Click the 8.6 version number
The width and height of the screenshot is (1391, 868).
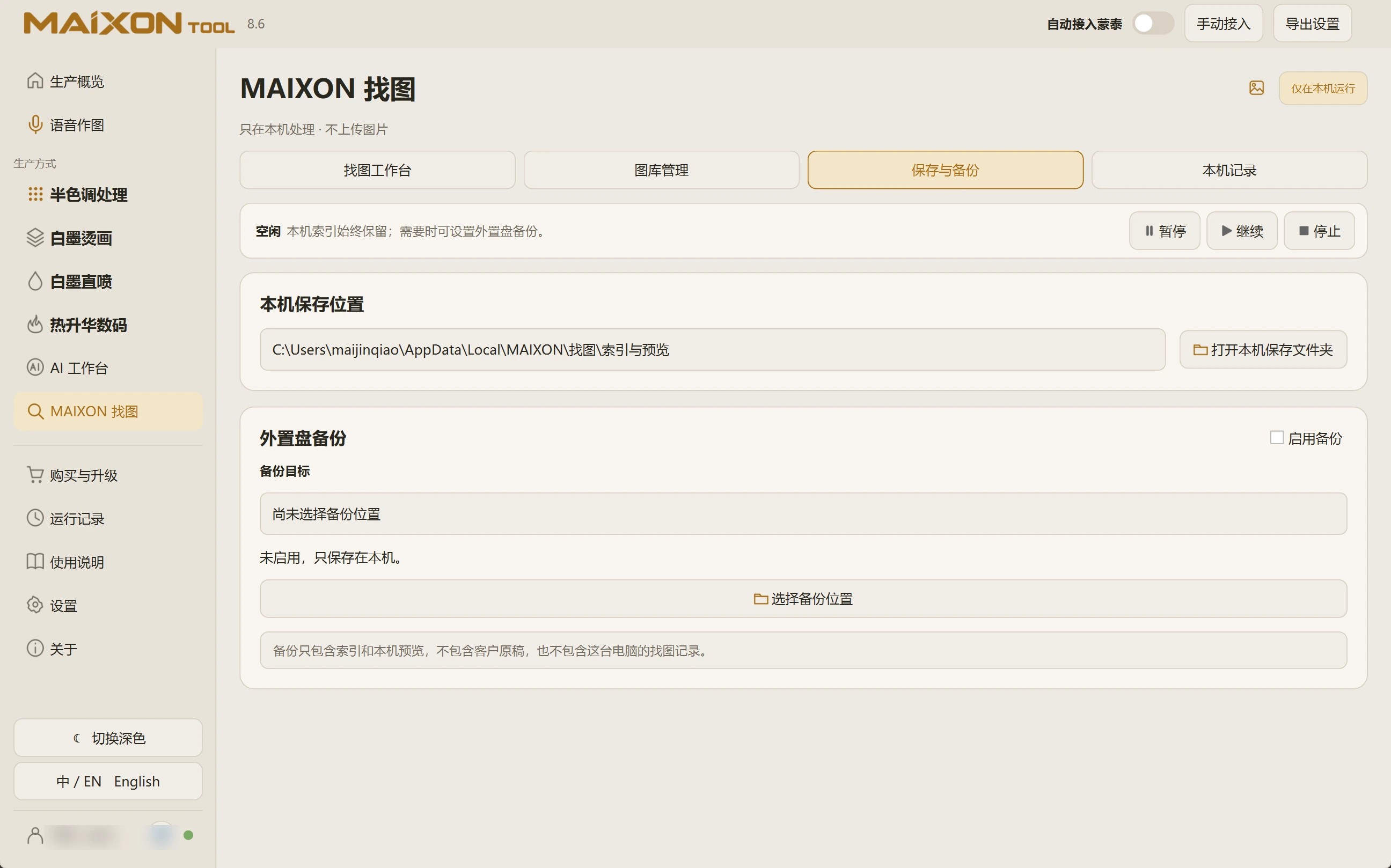pos(255,24)
